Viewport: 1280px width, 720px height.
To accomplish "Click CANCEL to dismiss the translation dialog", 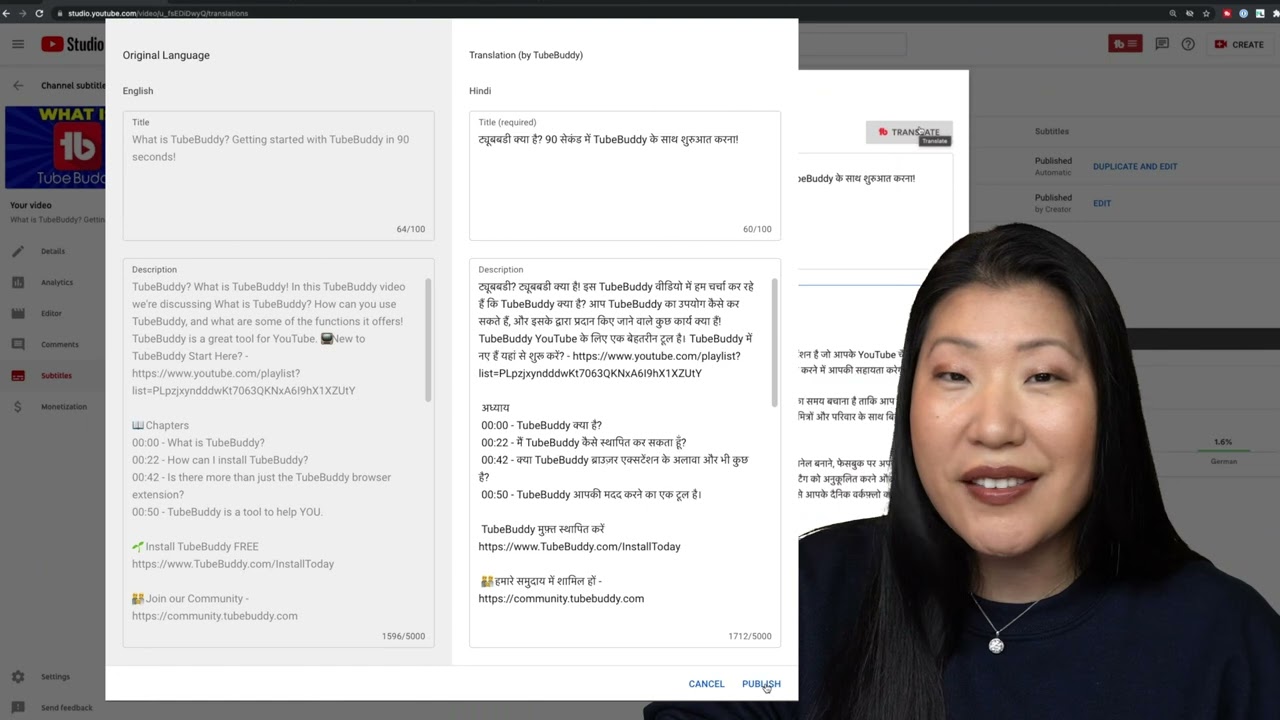I will [706, 684].
